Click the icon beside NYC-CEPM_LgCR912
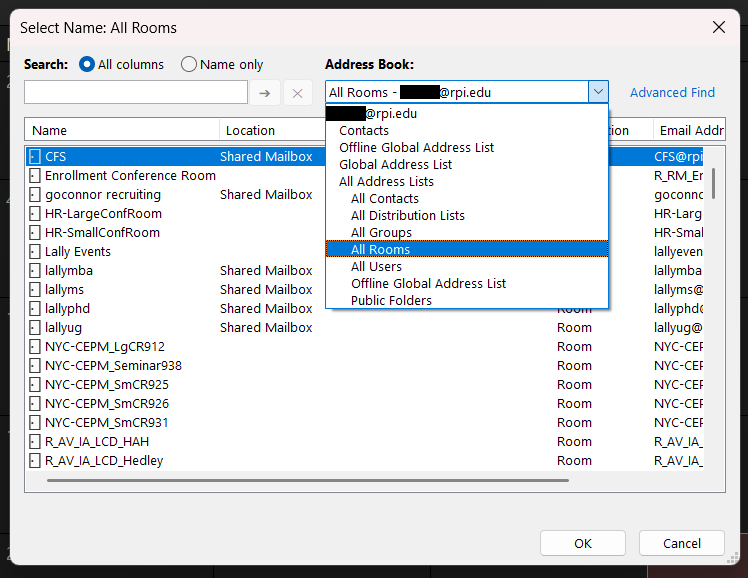The image size is (748, 578). (x=34, y=347)
